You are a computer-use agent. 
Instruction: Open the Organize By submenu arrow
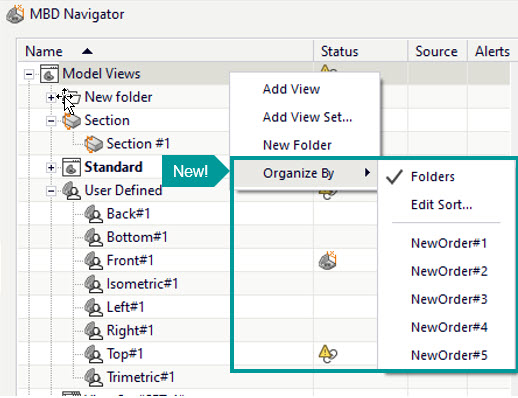[x=367, y=173]
